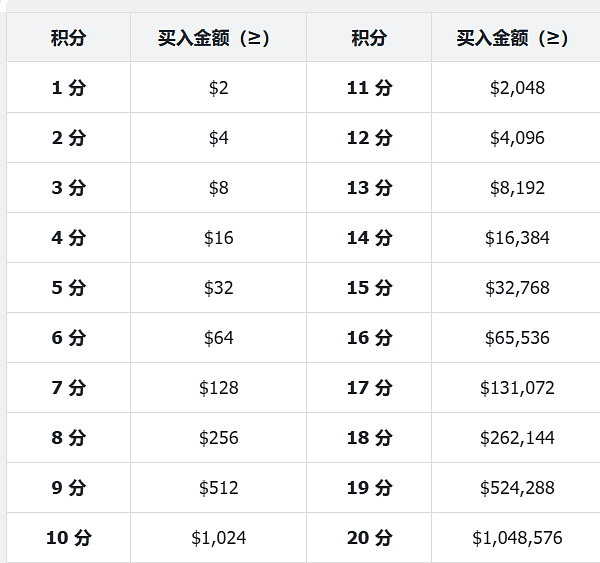Image resolution: width=600 pixels, height=563 pixels.
Task: Click the $64 amount cell
Action: click(218, 338)
